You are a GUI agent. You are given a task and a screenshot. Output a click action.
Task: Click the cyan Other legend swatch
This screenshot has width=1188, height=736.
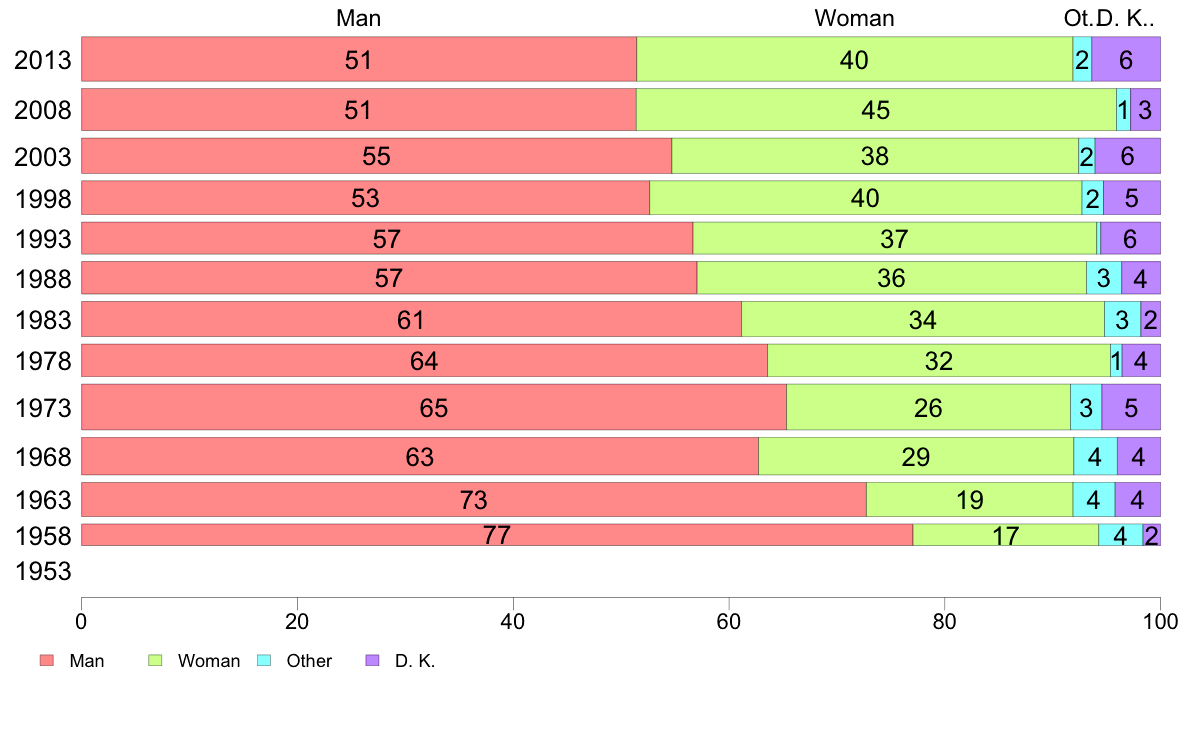pyautogui.click(x=264, y=661)
